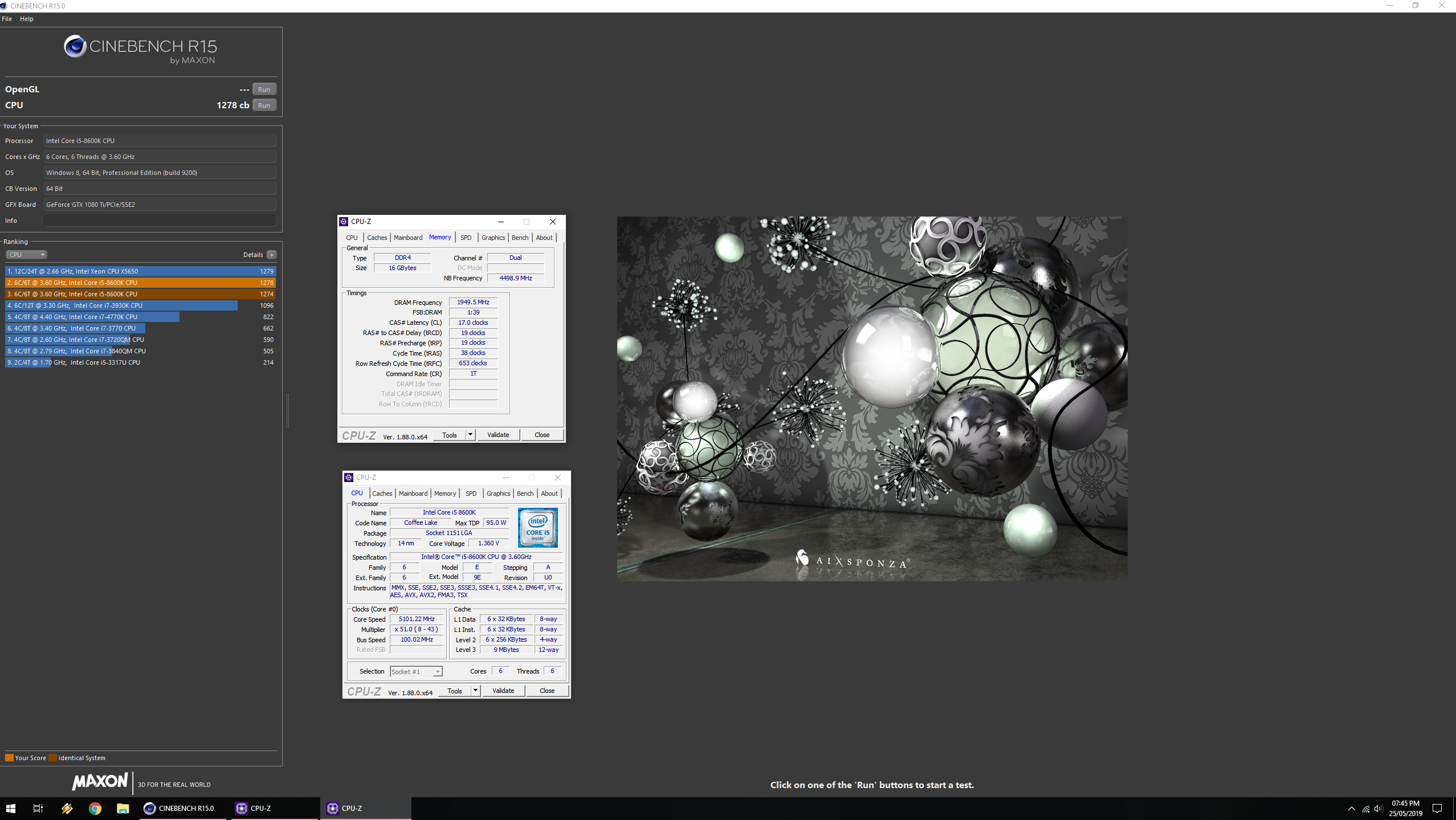The image size is (1456, 820).
Task: Open the Action Center notifications icon
Action: [x=1437, y=809]
